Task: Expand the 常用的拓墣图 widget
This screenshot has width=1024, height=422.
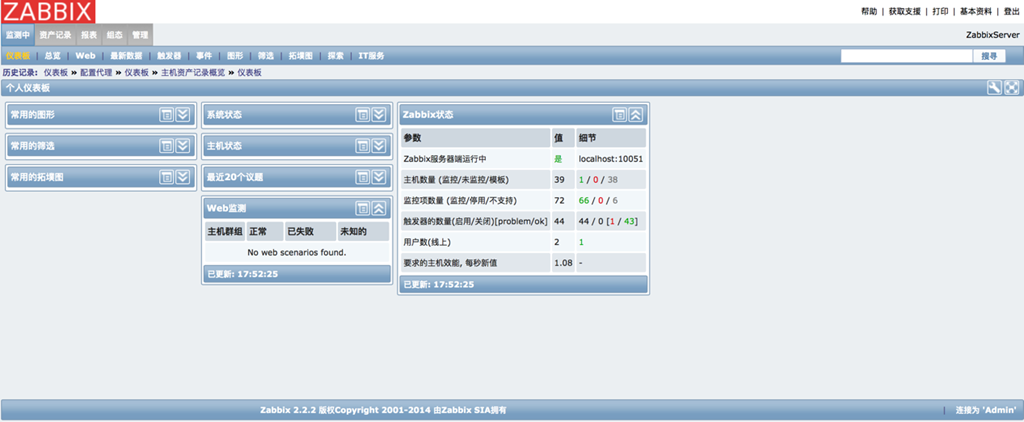Action: pos(183,177)
